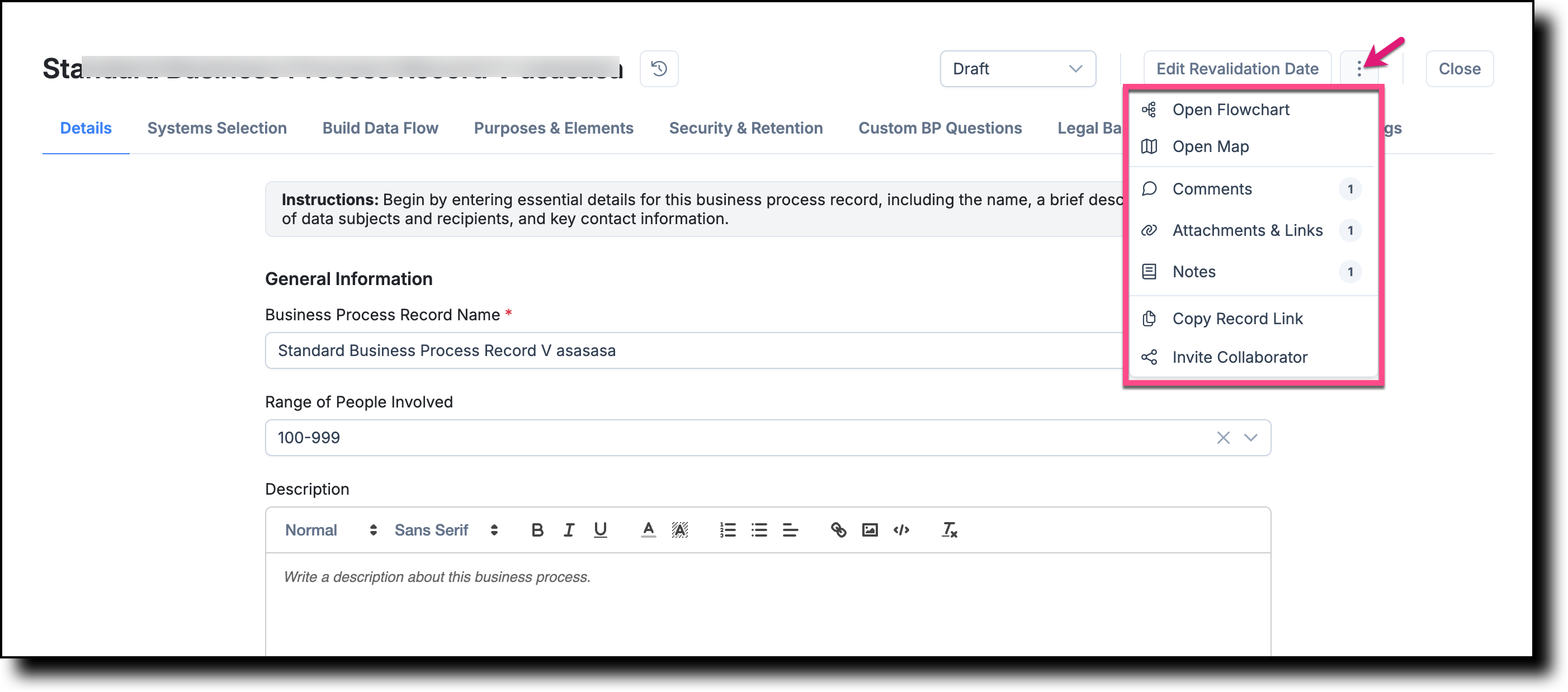Image resolution: width=1568 pixels, height=692 pixels.
Task: Clear the 100-999 range selection
Action: pos(1223,438)
